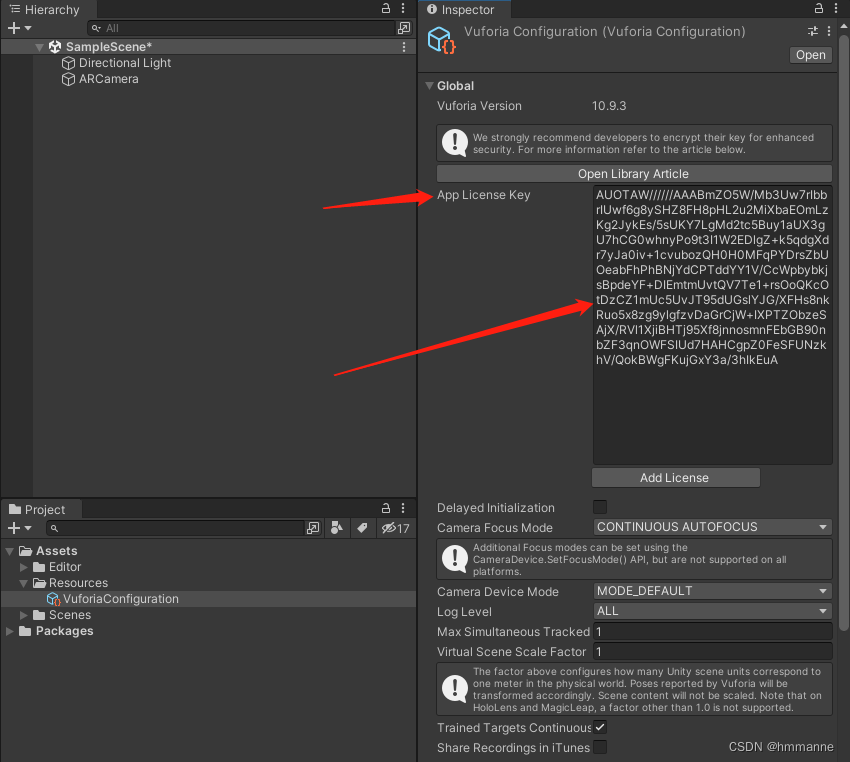Click the Max Simultaneous Tracked input field
Image resolution: width=850 pixels, height=762 pixels.
[712, 631]
